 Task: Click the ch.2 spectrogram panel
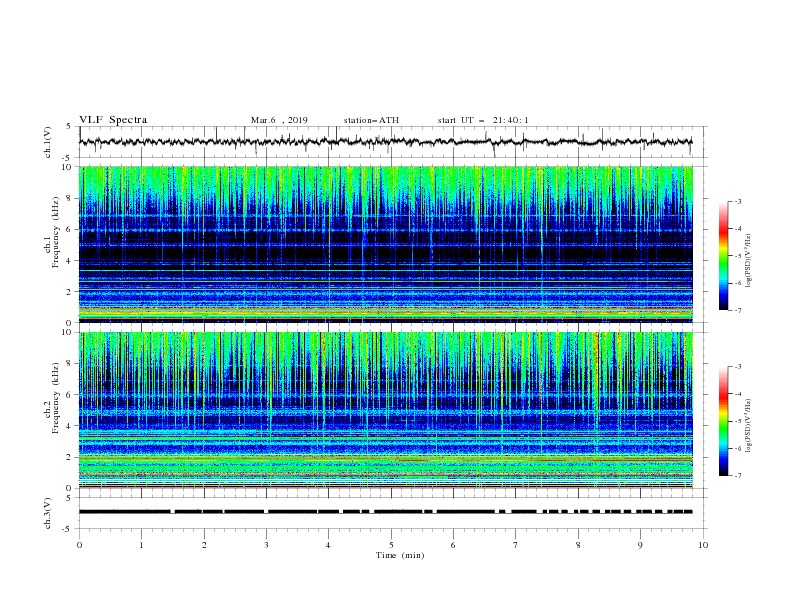tap(386, 410)
